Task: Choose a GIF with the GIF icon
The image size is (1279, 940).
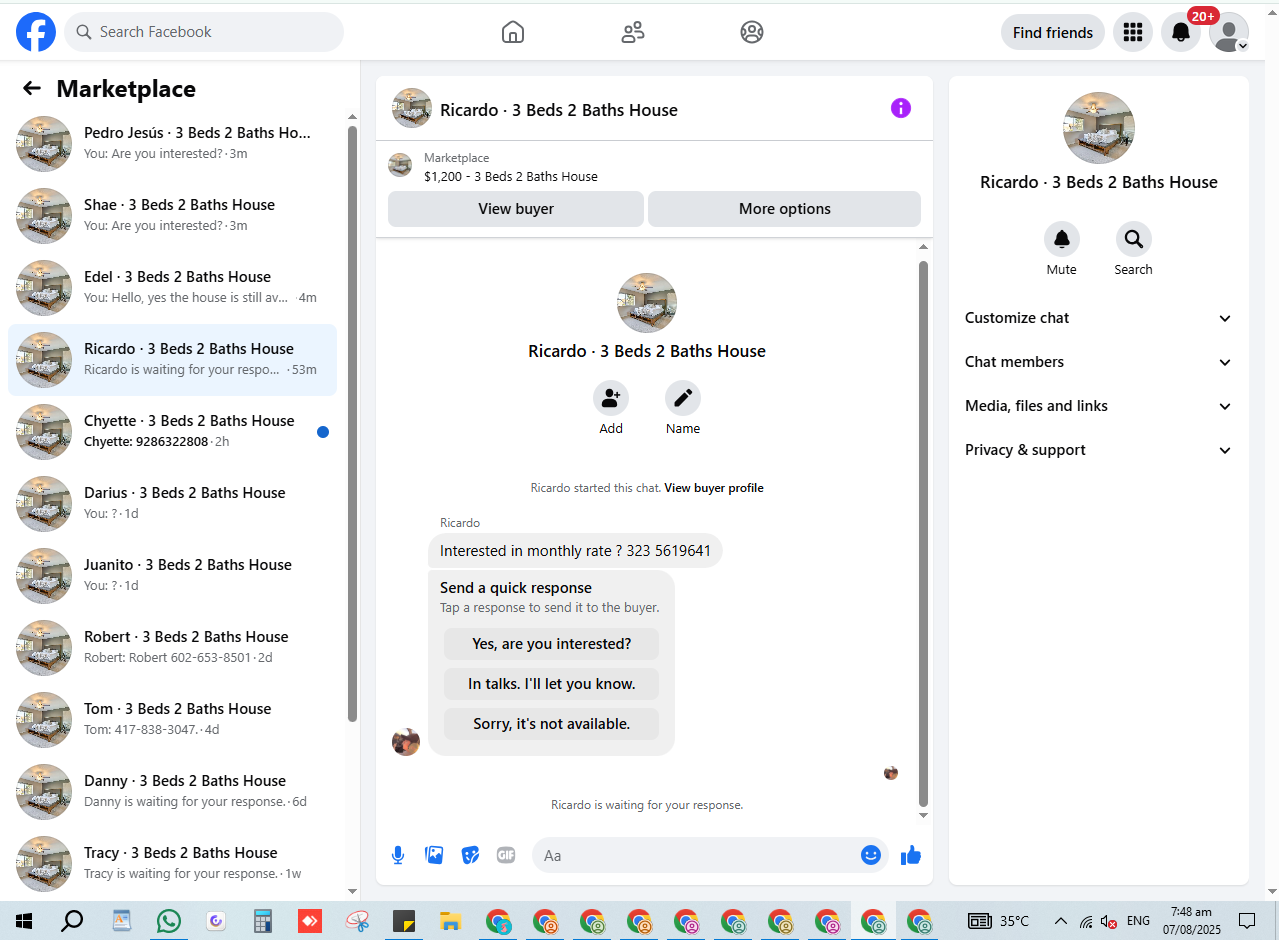Action: 506,855
